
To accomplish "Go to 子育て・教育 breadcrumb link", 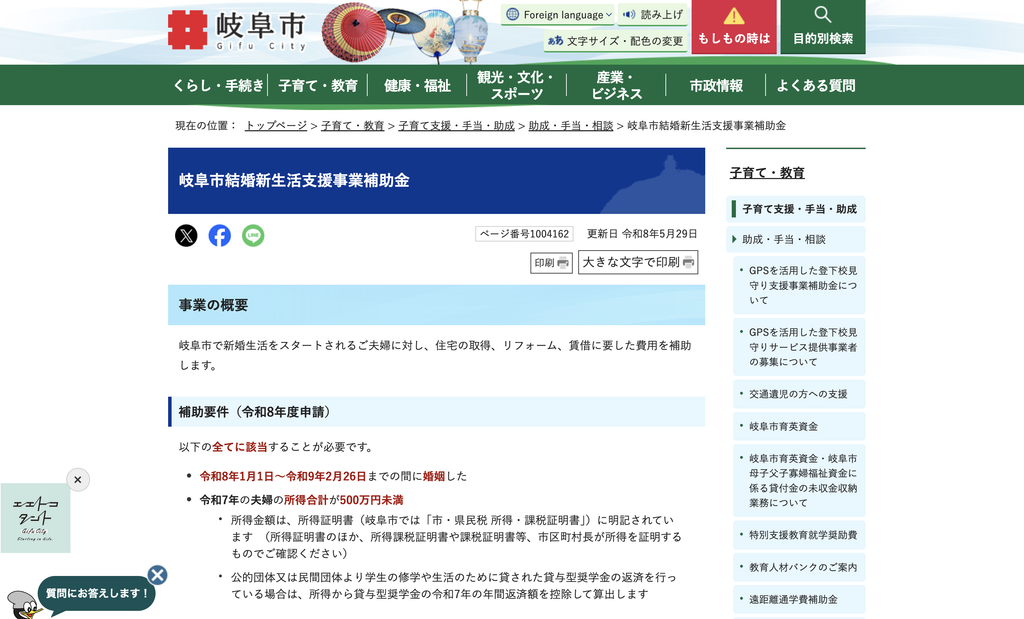I will pyautogui.click(x=353, y=126).
